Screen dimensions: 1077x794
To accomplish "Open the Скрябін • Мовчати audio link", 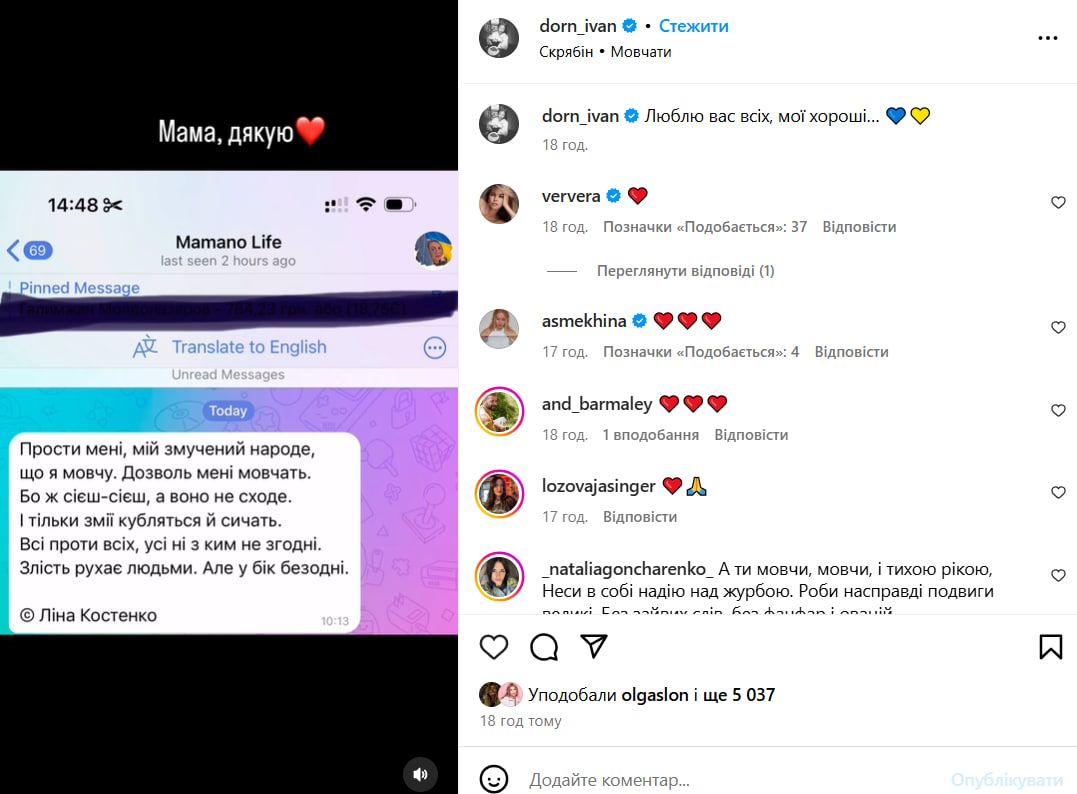I will click(605, 52).
